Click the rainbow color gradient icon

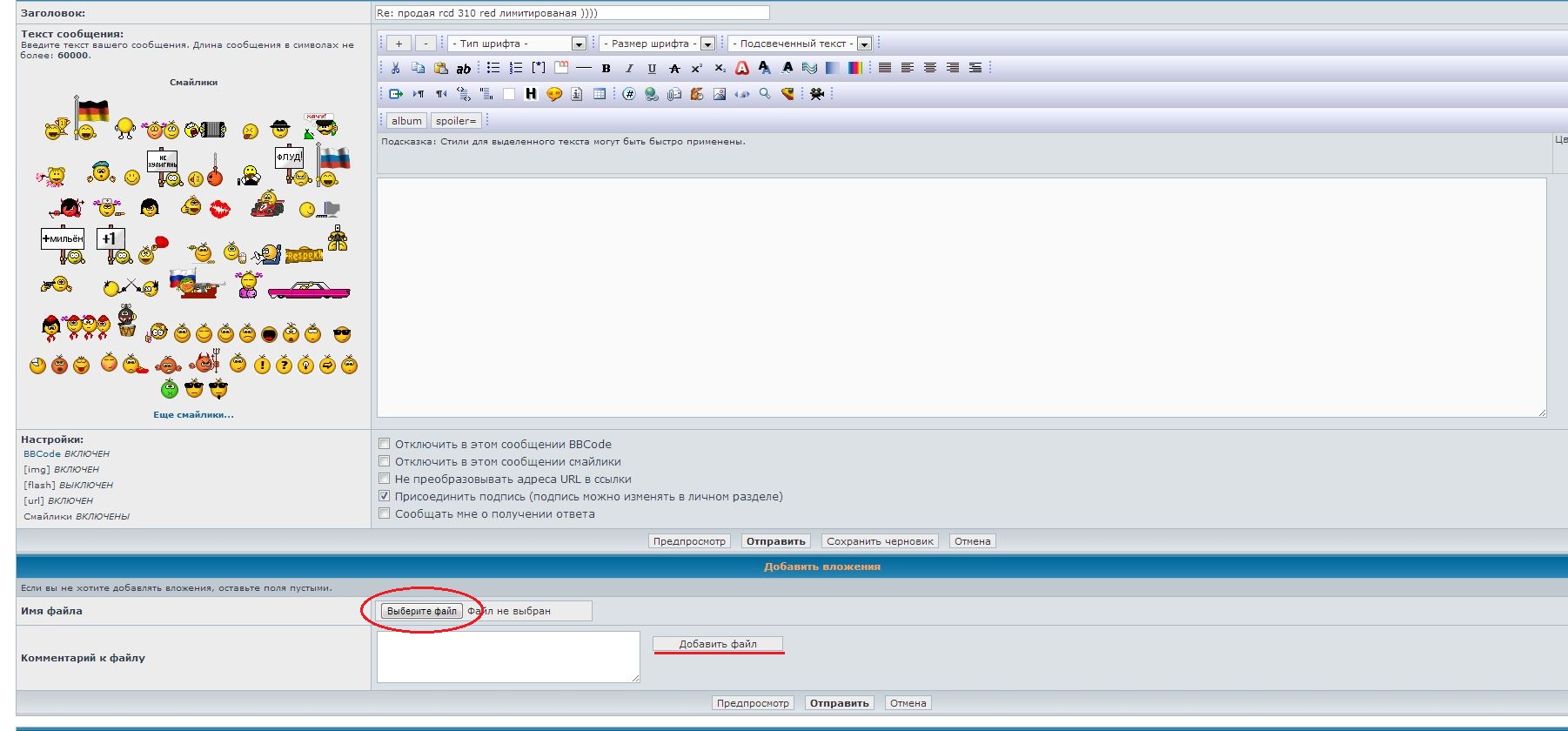tap(855, 68)
